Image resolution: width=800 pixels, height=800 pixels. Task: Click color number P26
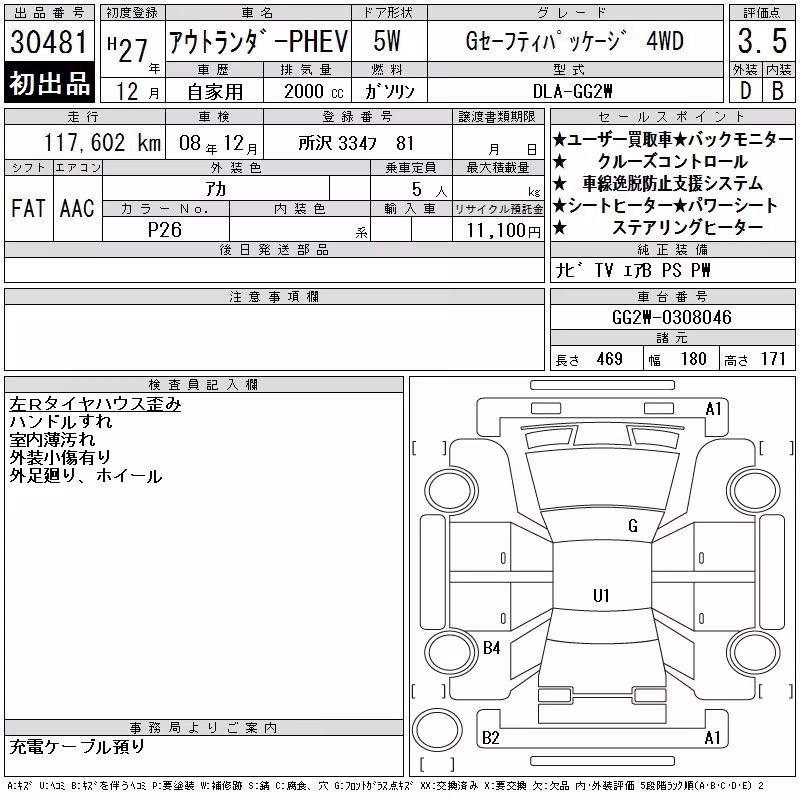165,230
